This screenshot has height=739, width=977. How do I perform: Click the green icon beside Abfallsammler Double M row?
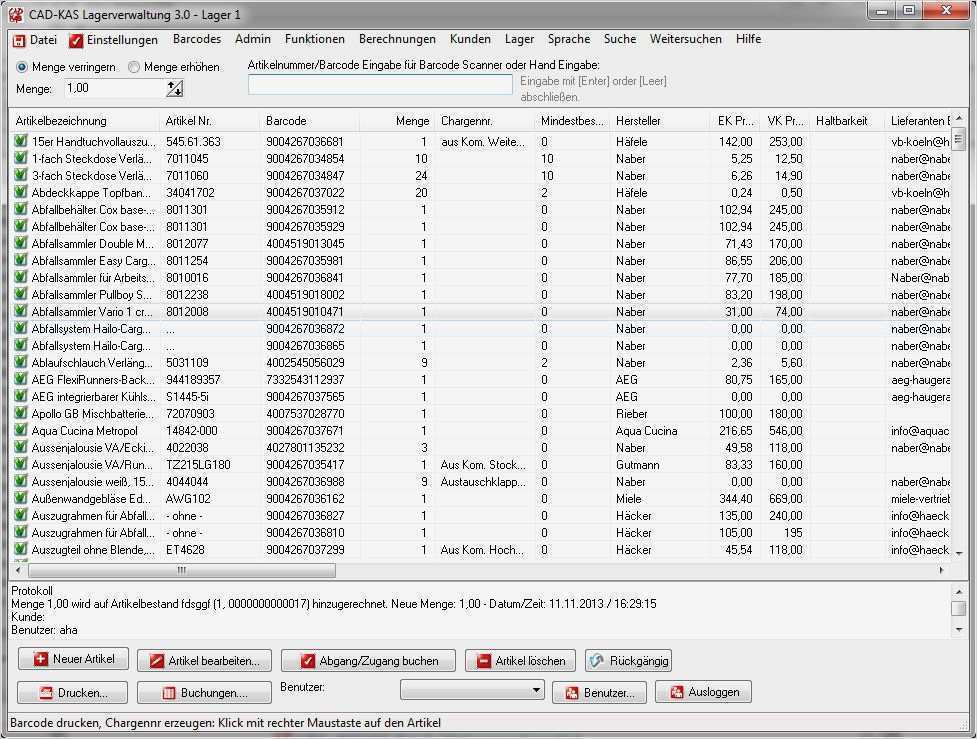[21, 243]
